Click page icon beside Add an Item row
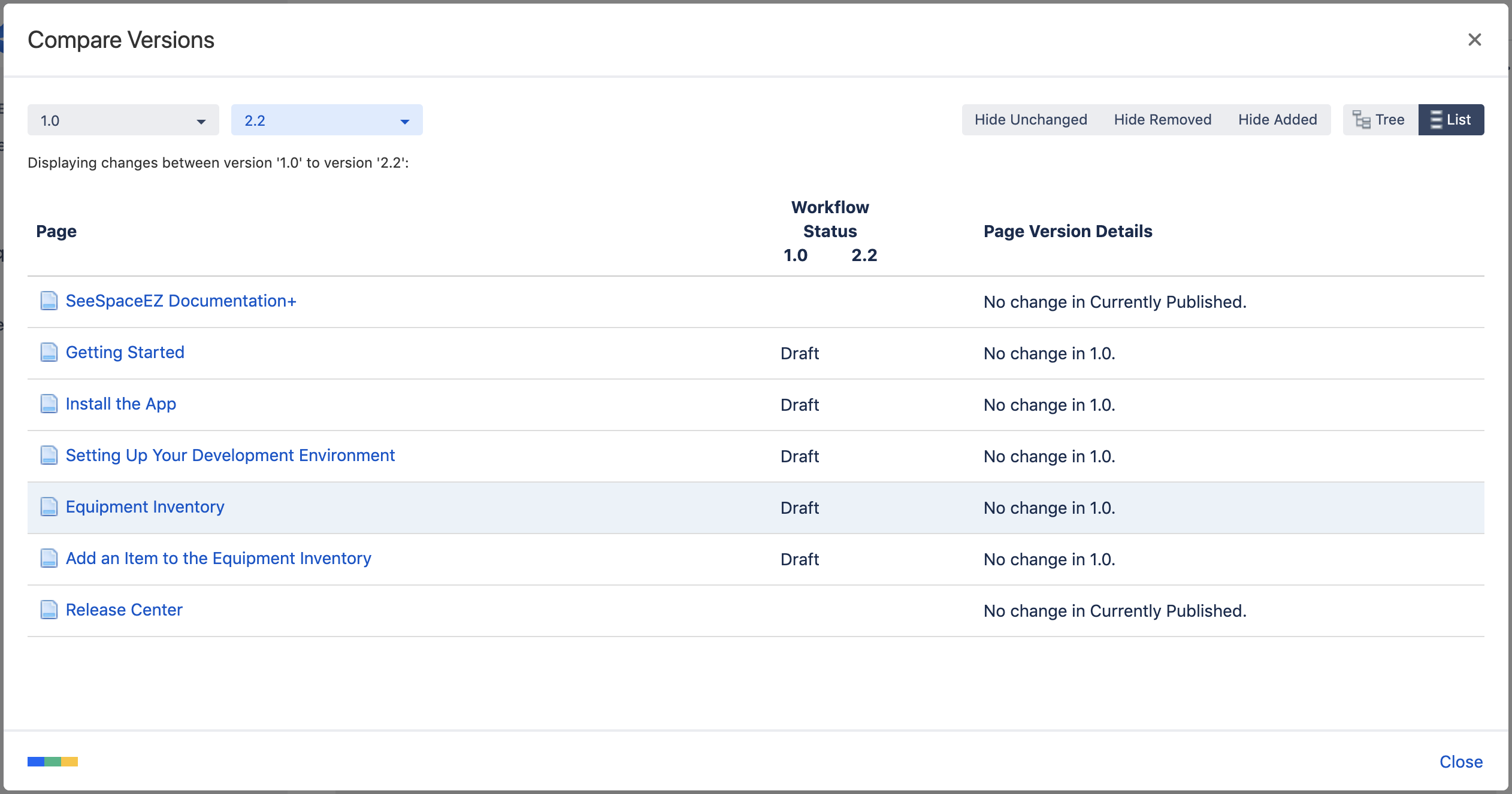This screenshot has height=794, width=1512. (49, 558)
